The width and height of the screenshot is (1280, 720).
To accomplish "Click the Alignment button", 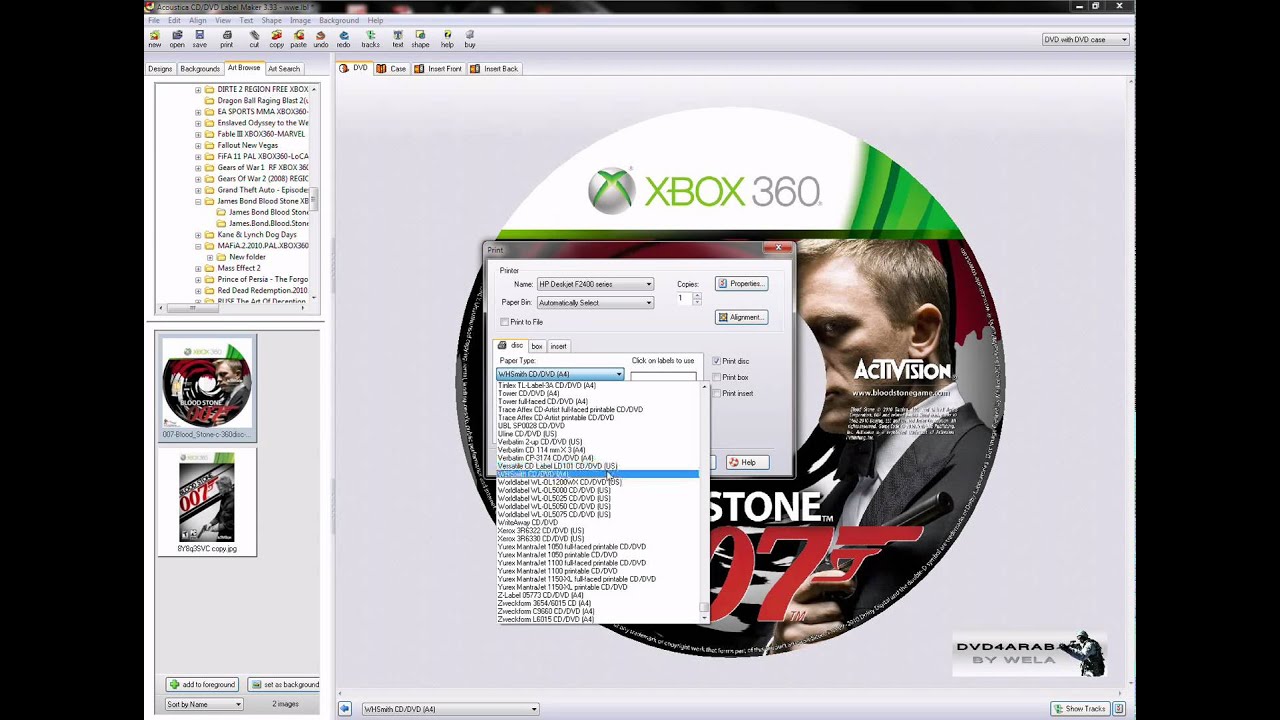I will pos(741,317).
